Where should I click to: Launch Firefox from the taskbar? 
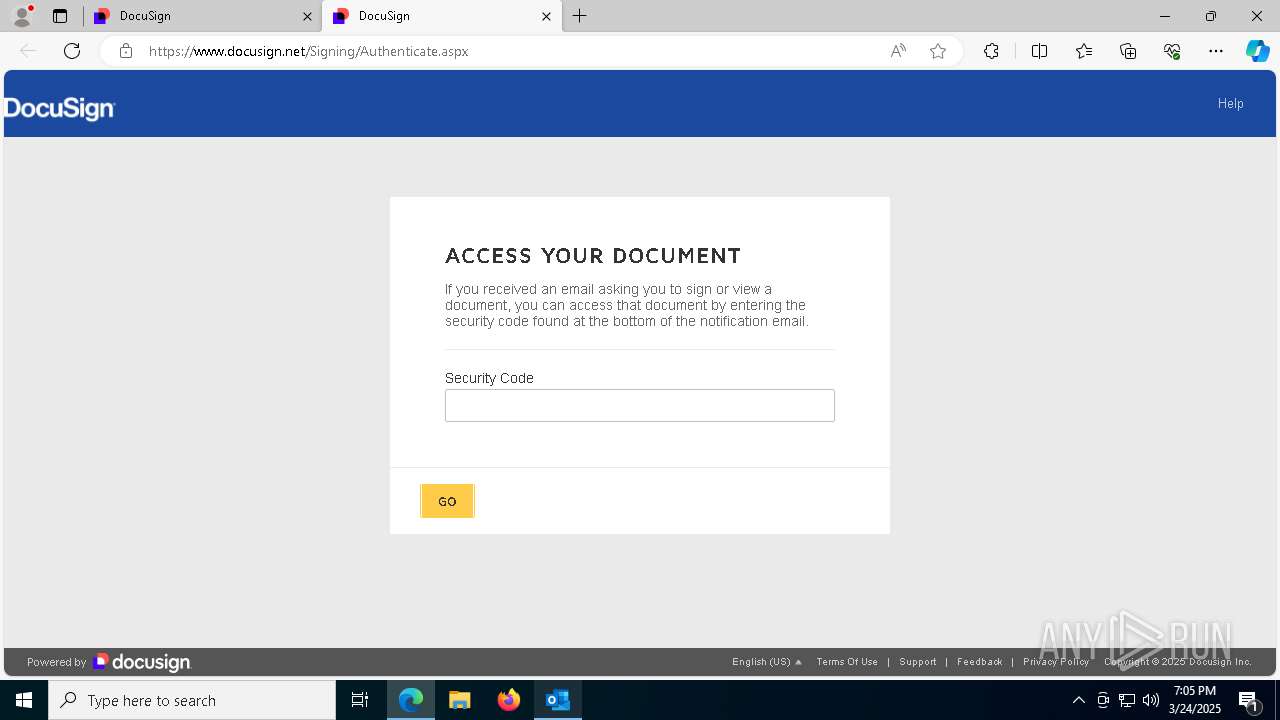tap(509, 700)
